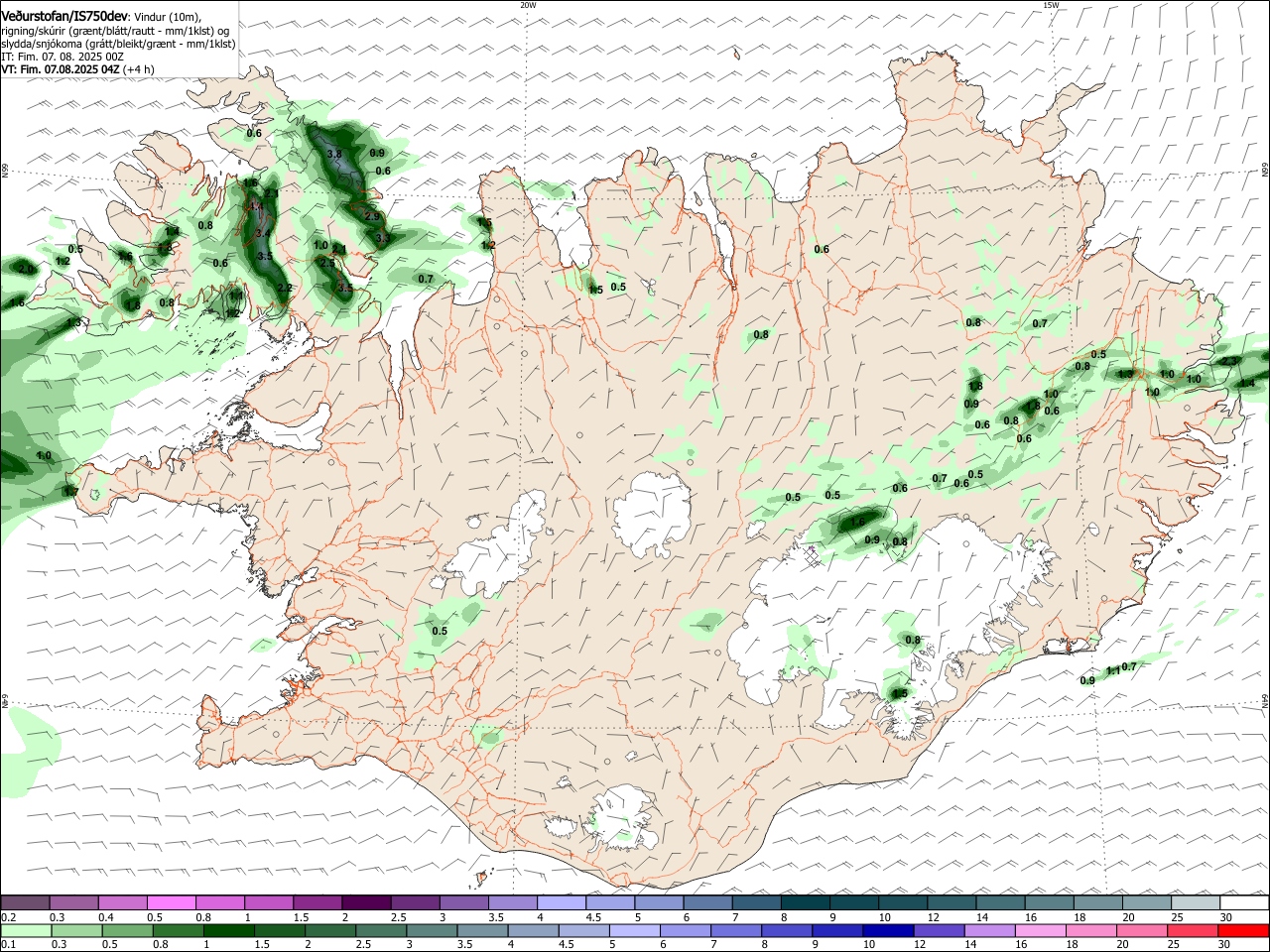The width and height of the screenshot is (1270, 952).
Task: Select the deep navy blue swatch labeled 10
Action: coord(887,930)
